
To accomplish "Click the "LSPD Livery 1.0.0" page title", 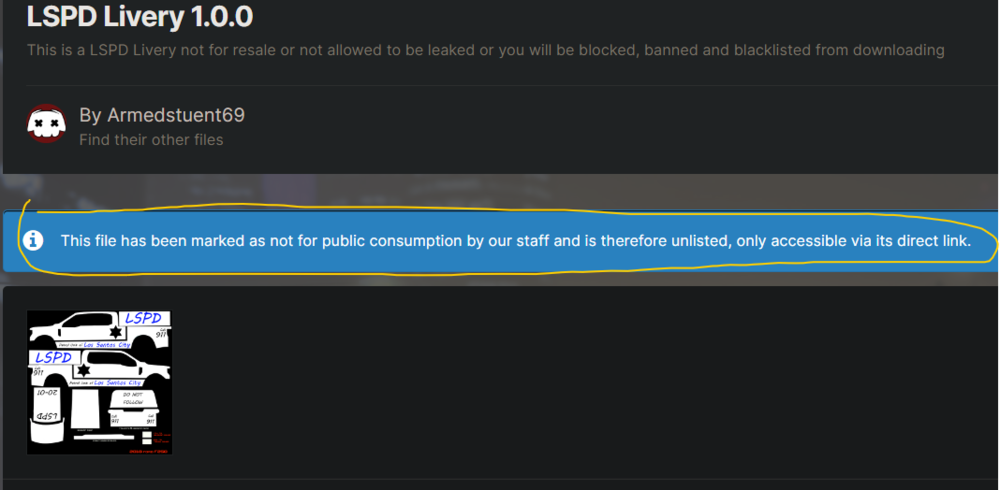I will [x=139, y=17].
